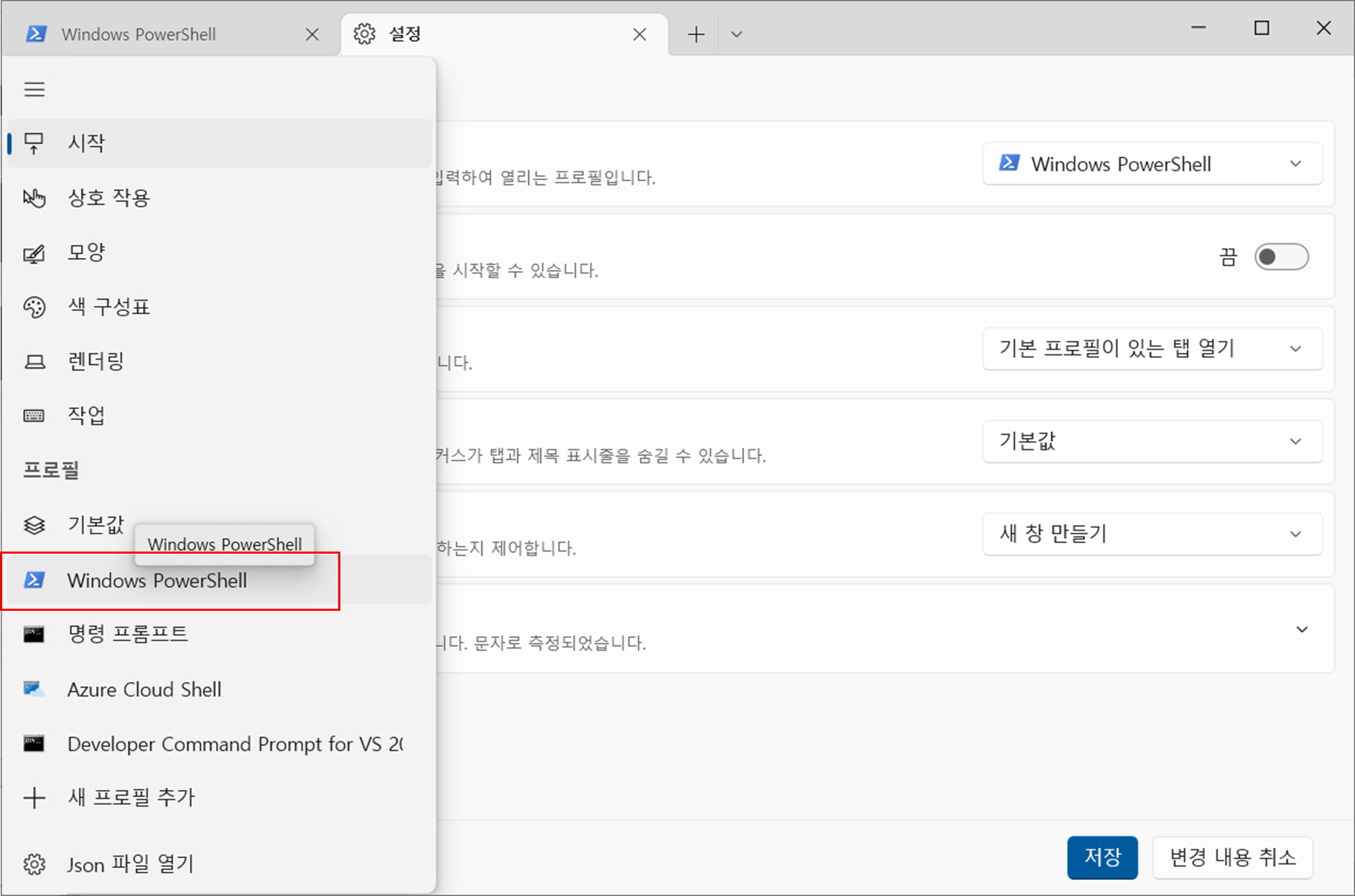The width and height of the screenshot is (1355, 896).
Task: Select the 명령 프롬프트 profile
Action: pos(128,634)
